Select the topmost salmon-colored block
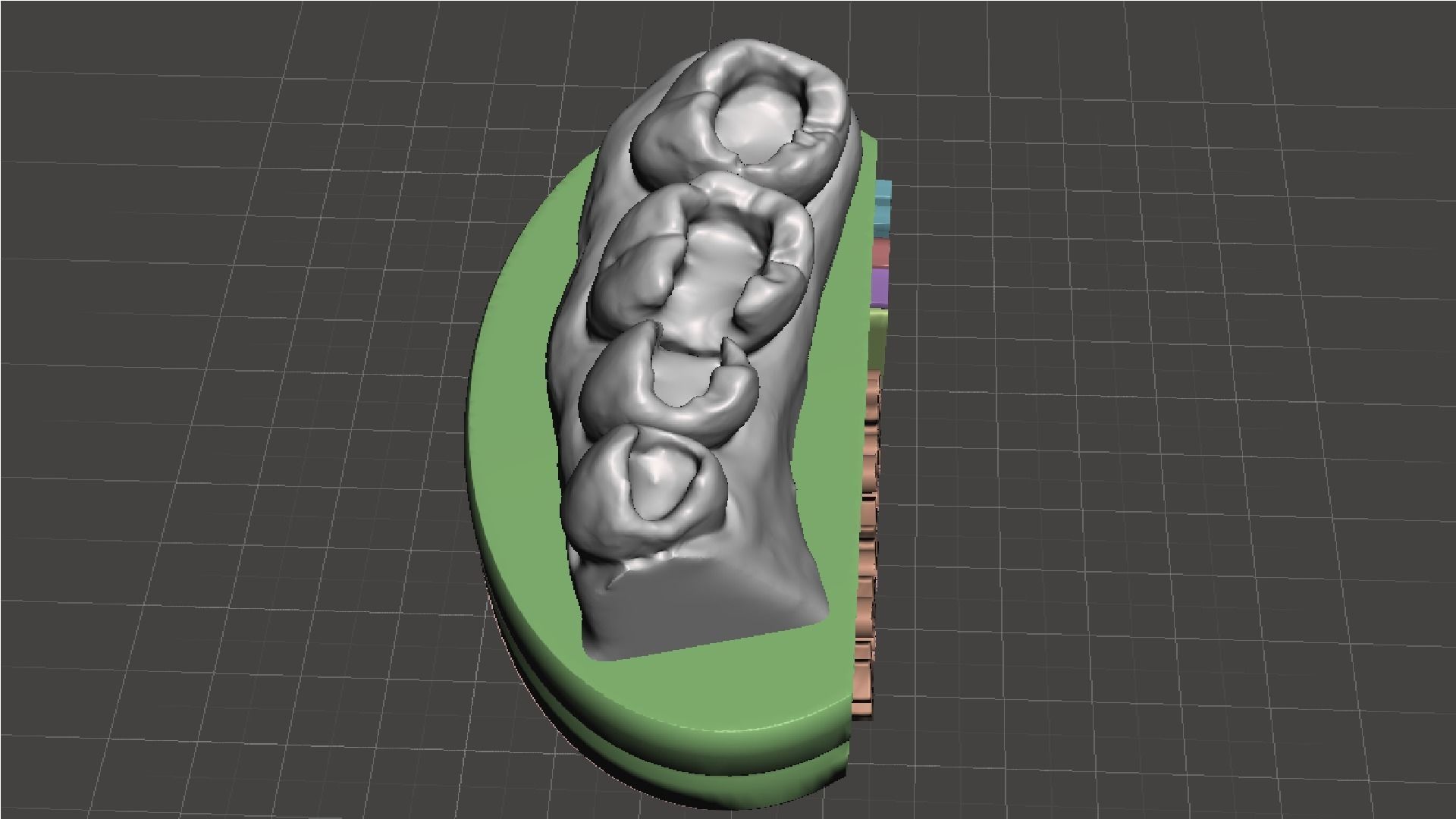This screenshot has height=819, width=1456. 874,383
